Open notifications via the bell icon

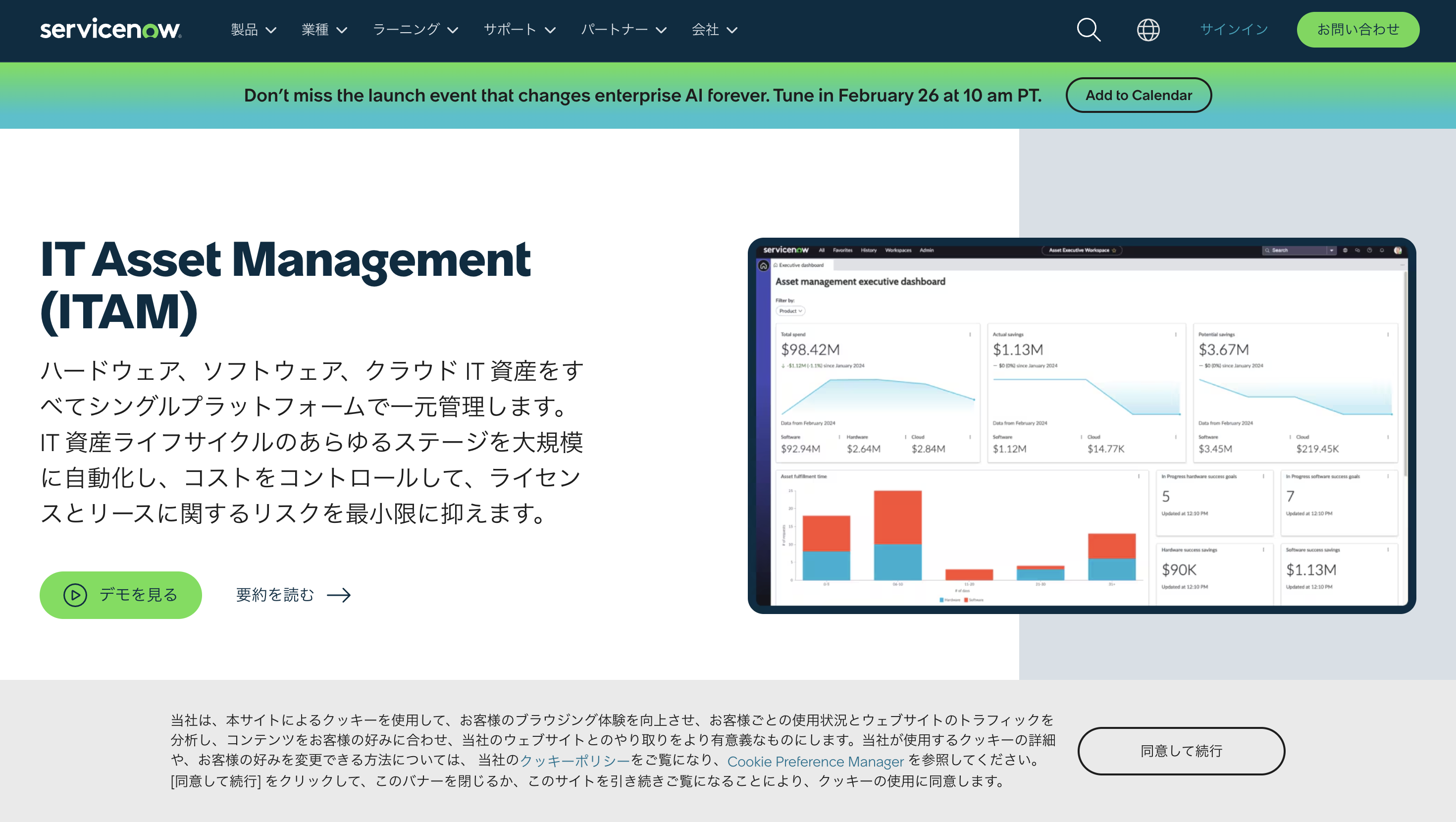coord(1382,251)
